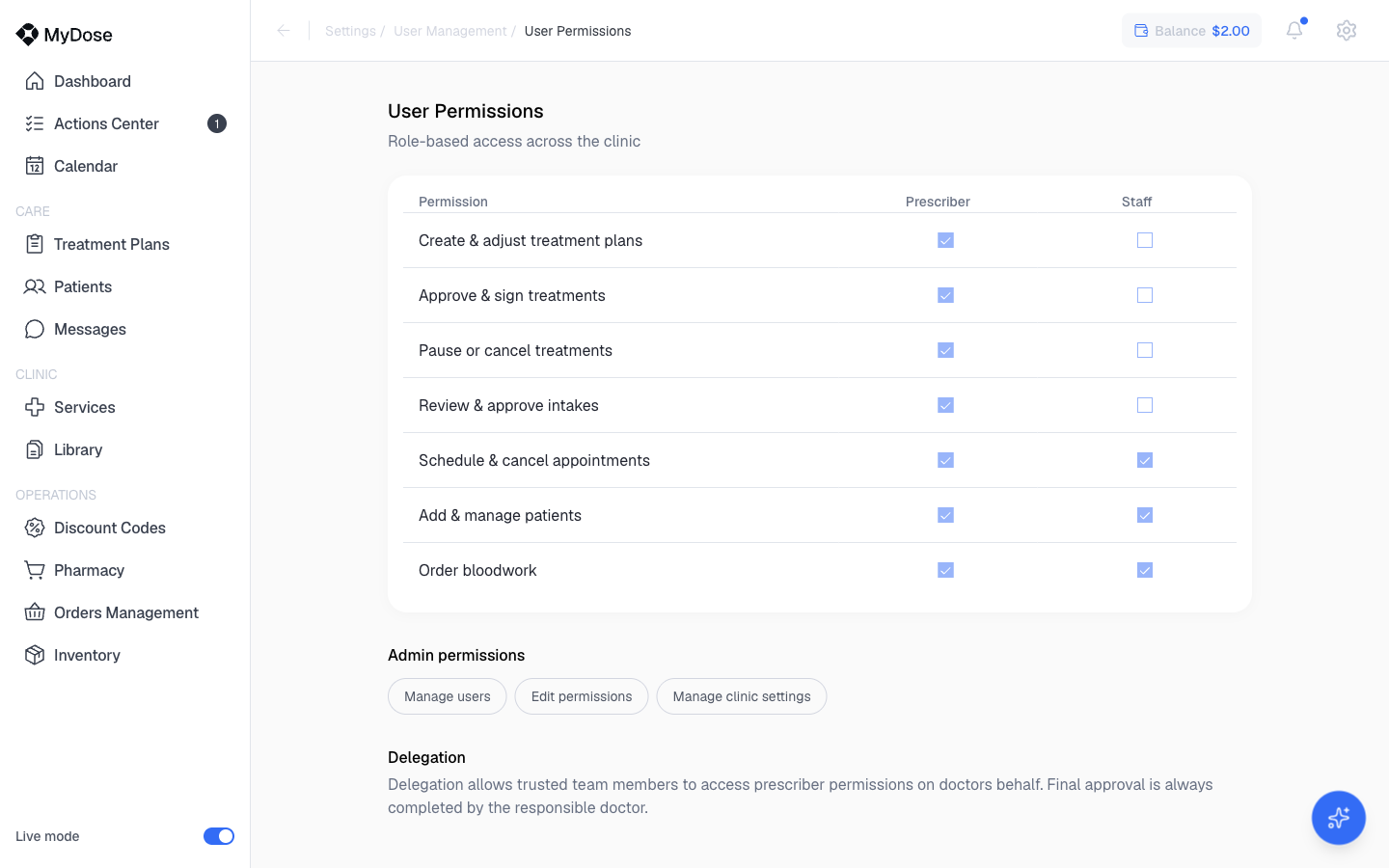The width and height of the screenshot is (1389, 868).
Task: Open settings gear icon in header
Action: (1347, 31)
